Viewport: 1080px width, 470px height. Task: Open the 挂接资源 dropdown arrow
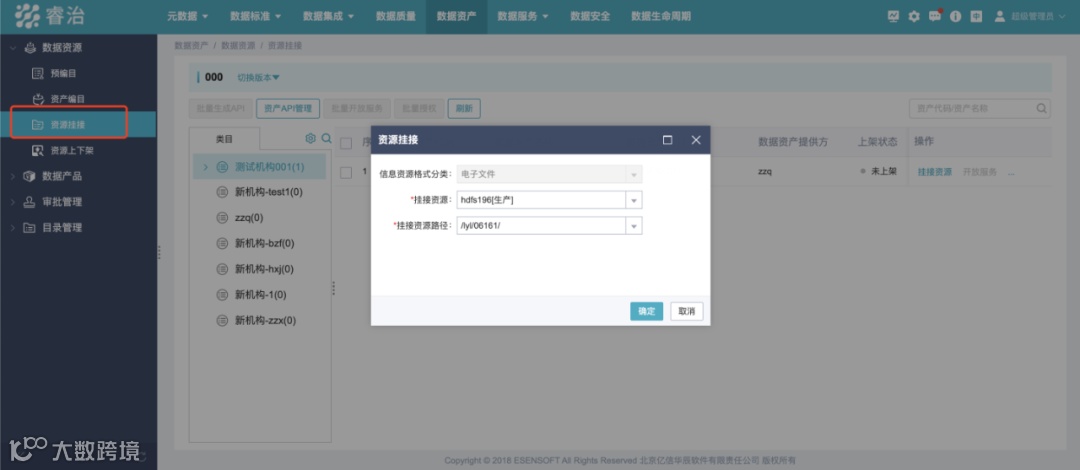click(x=634, y=200)
